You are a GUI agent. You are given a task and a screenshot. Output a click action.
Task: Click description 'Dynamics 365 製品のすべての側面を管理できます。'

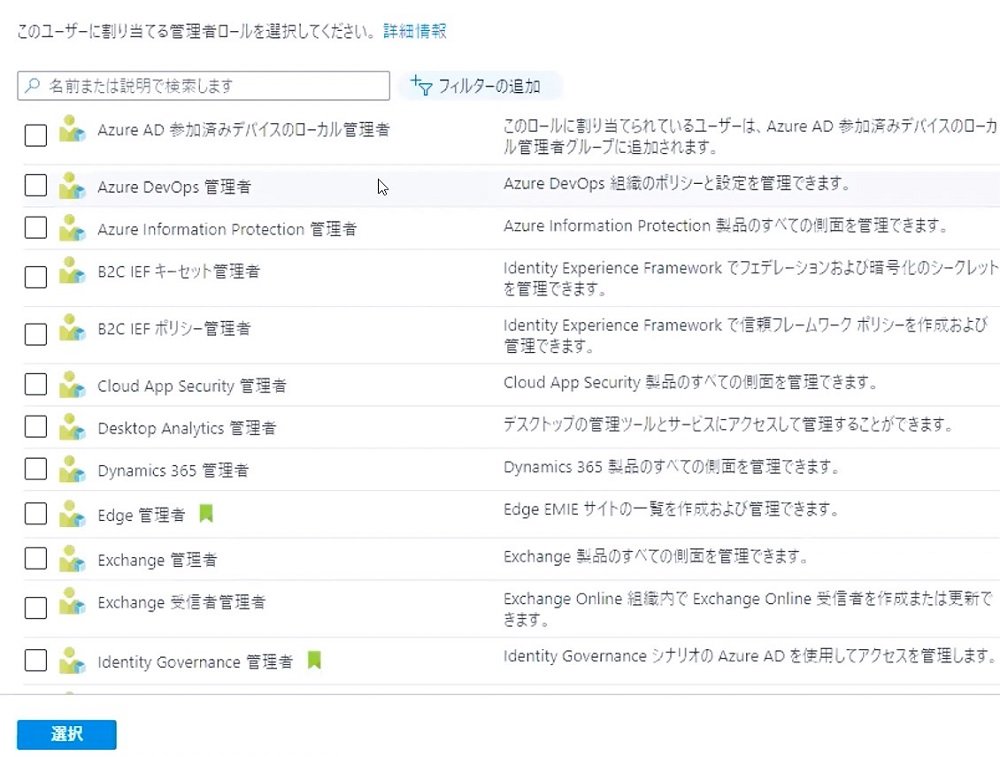pyautogui.click(x=671, y=467)
